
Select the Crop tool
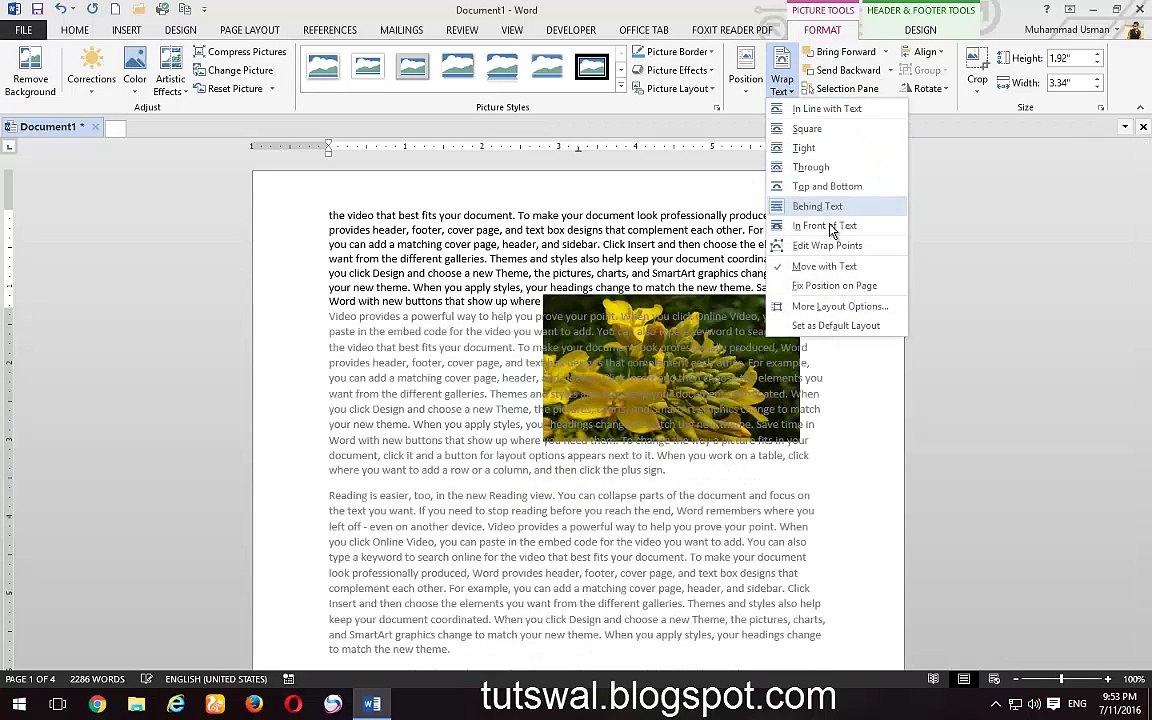pos(977,71)
